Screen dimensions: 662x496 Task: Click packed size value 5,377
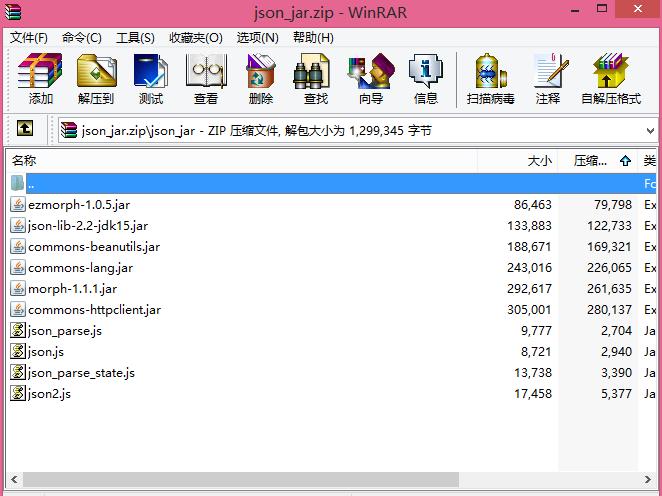[616, 394]
